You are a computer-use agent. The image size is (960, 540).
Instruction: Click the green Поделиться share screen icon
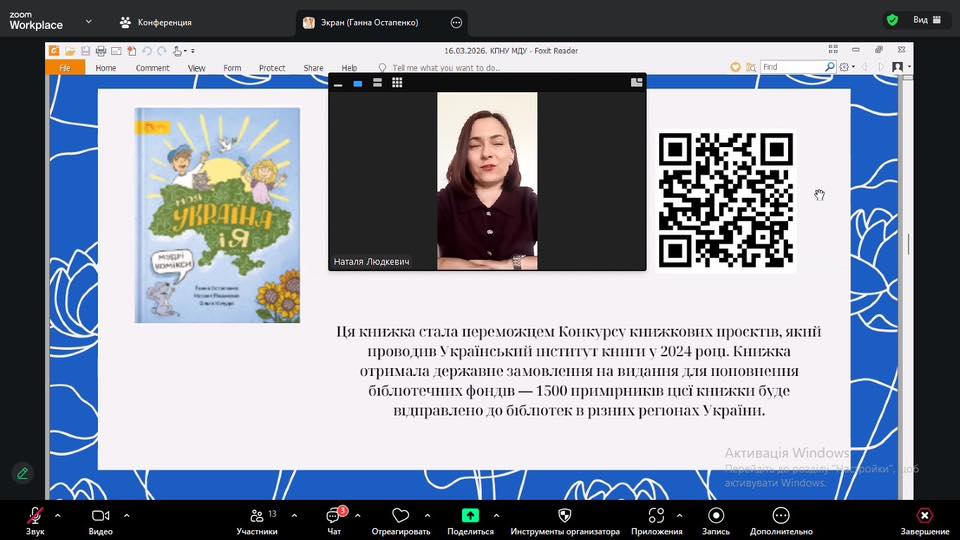(470, 518)
